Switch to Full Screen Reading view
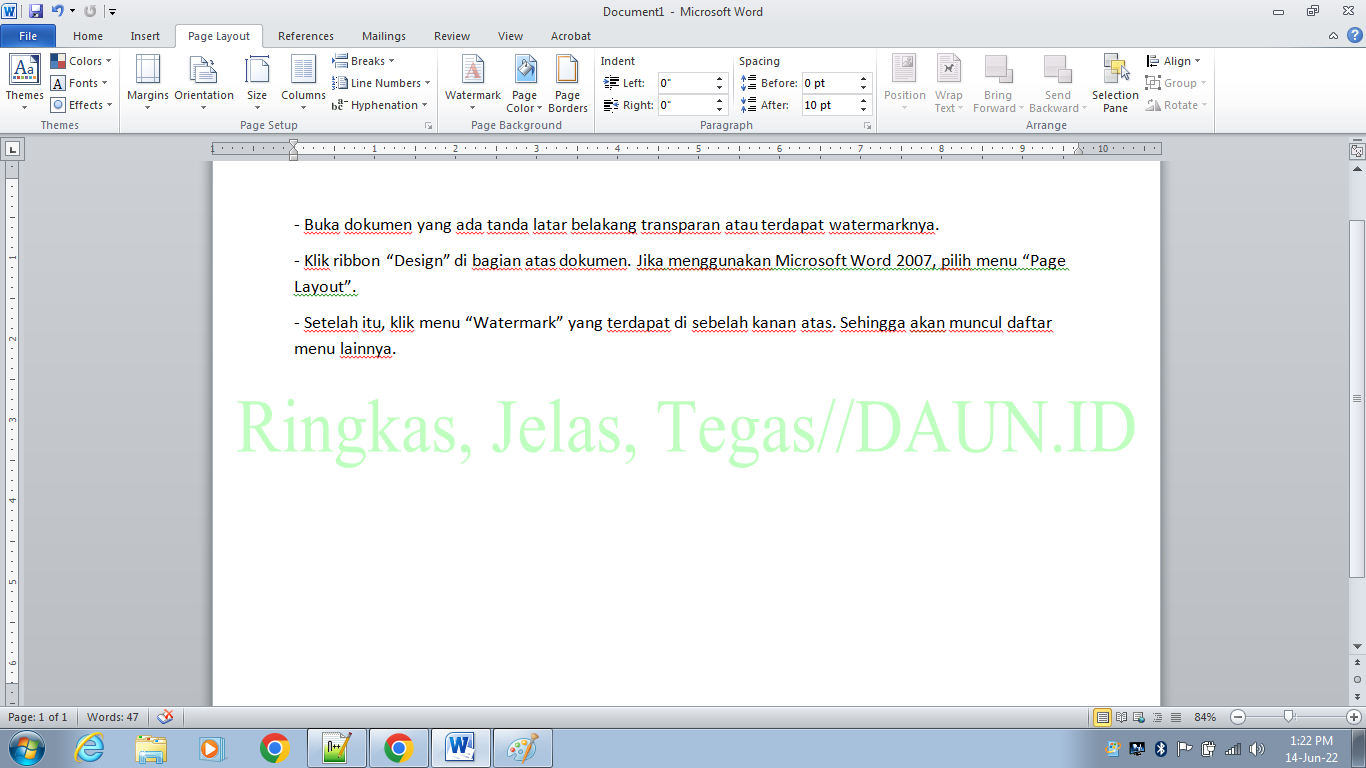The width and height of the screenshot is (1366, 768). (x=1122, y=717)
